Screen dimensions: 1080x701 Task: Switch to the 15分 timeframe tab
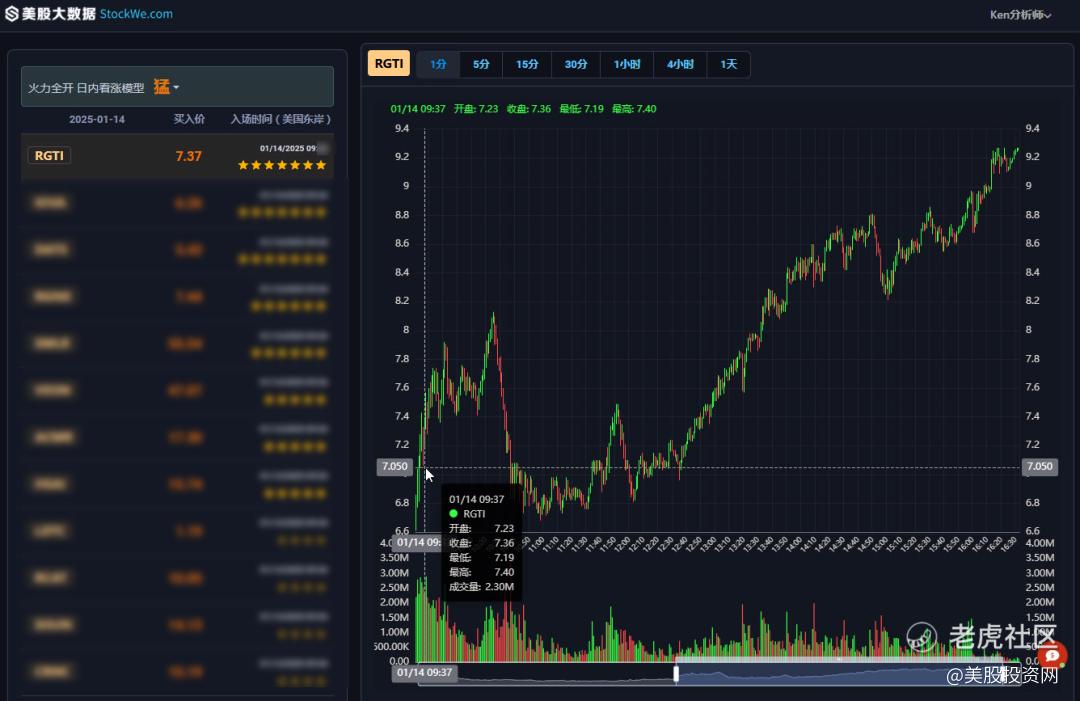(527, 64)
